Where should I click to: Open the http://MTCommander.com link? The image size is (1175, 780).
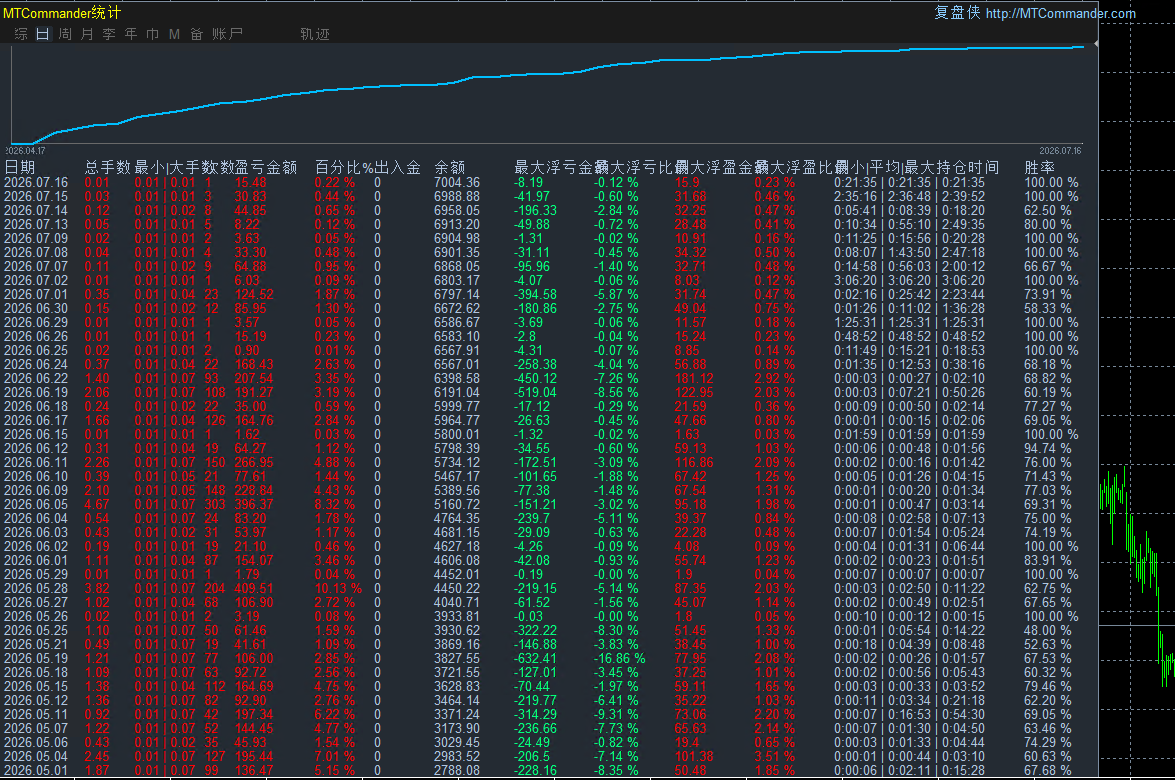[x=1060, y=13]
